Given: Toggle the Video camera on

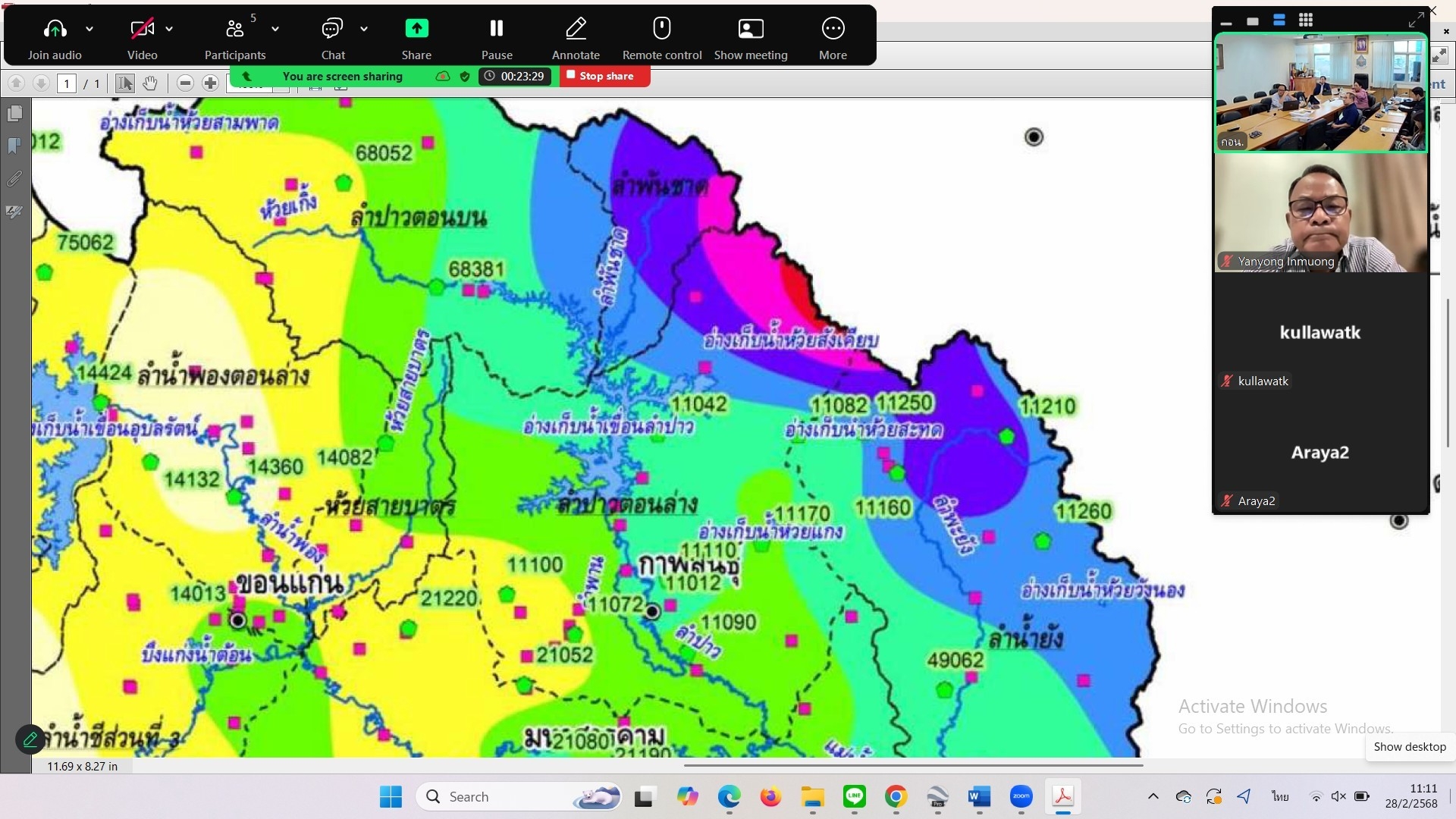Looking at the screenshot, I should 142,30.
